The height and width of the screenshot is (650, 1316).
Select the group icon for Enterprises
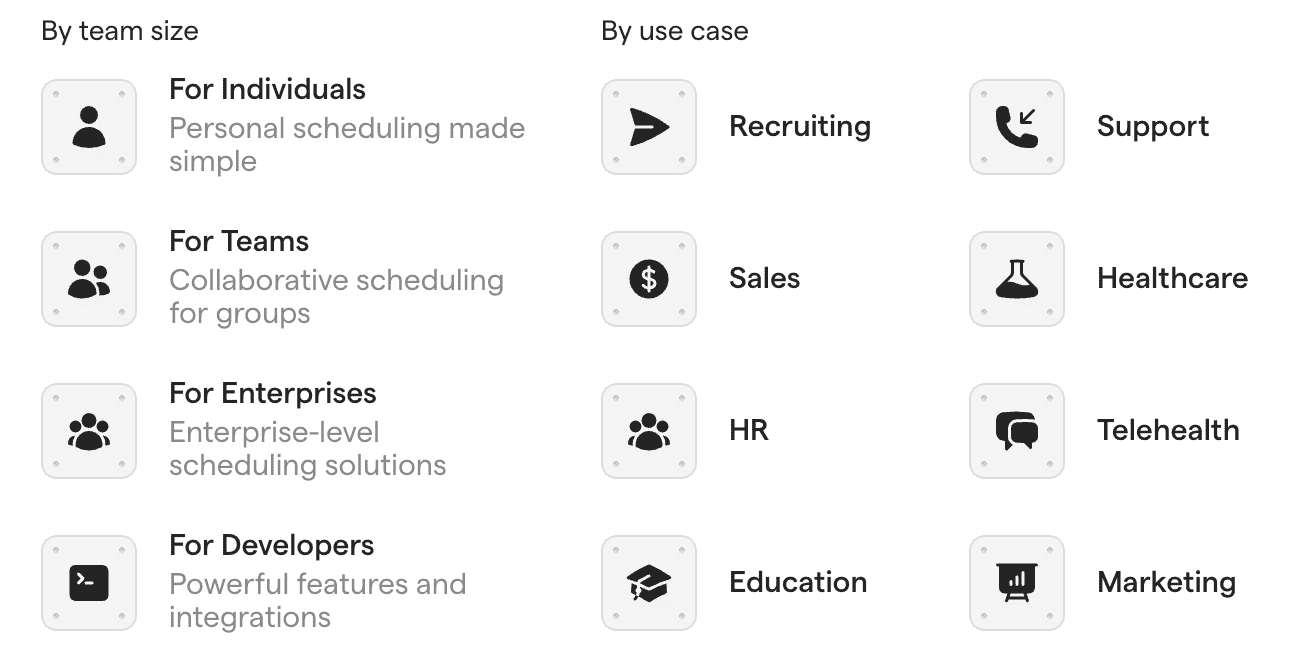(88, 431)
